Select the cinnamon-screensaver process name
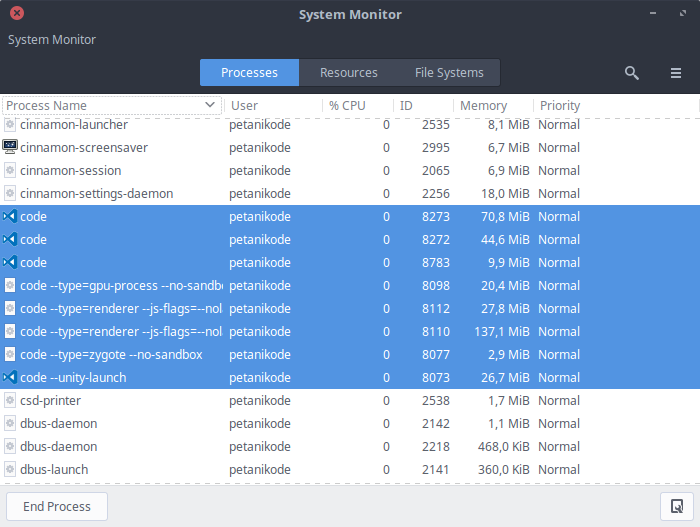 click(x=84, y=147)
